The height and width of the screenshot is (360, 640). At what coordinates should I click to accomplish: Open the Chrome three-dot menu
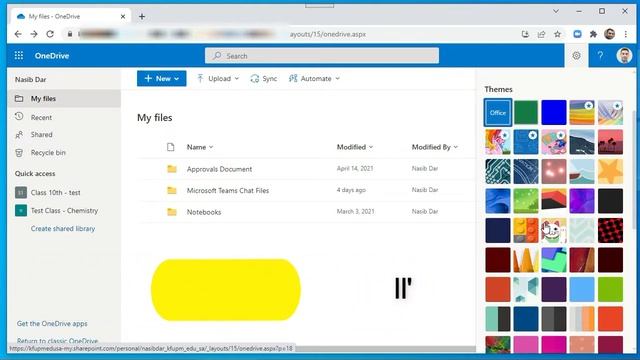click(x=626, y=34)
